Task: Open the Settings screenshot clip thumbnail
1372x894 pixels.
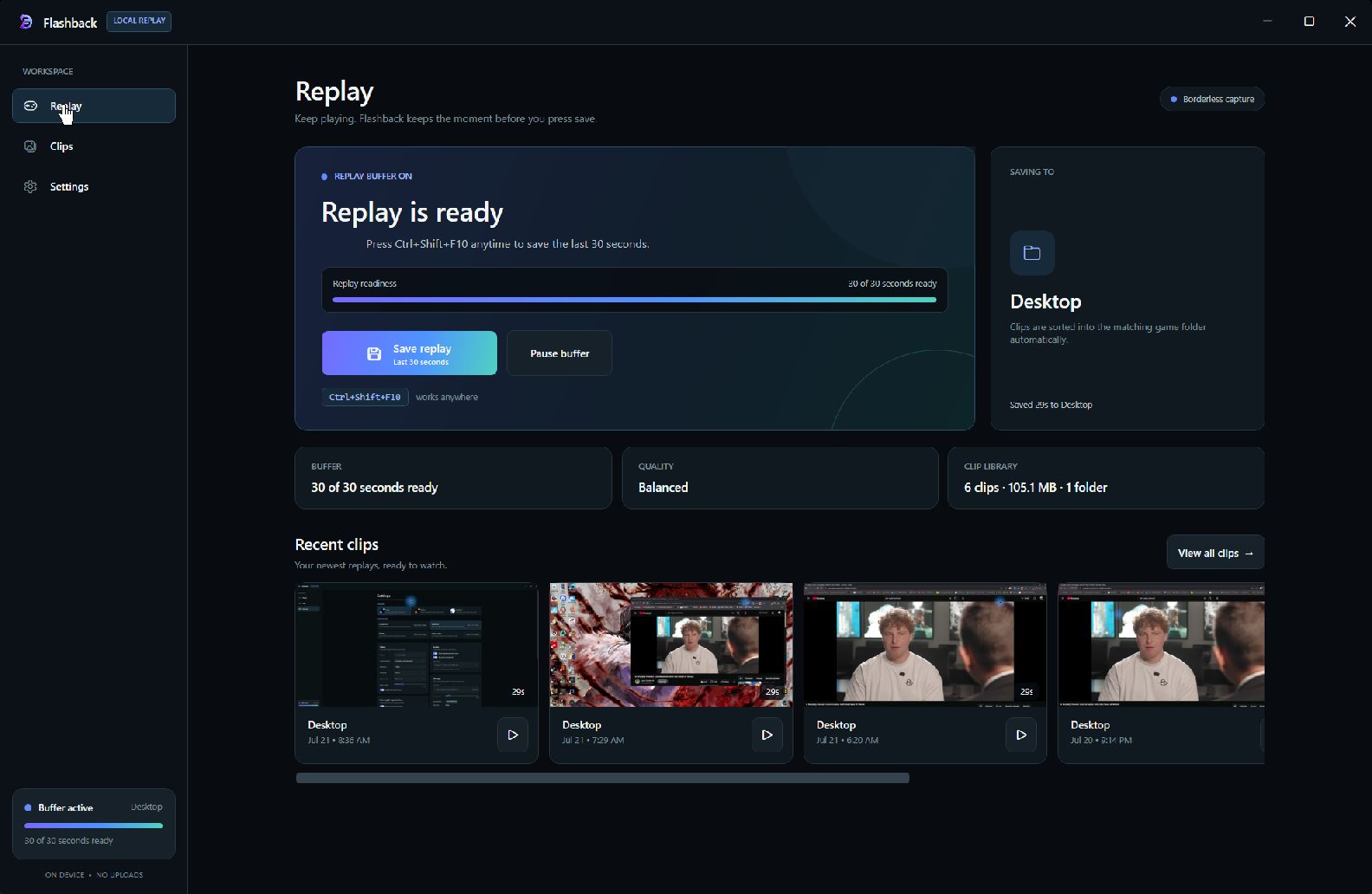Action: point(417,645)
